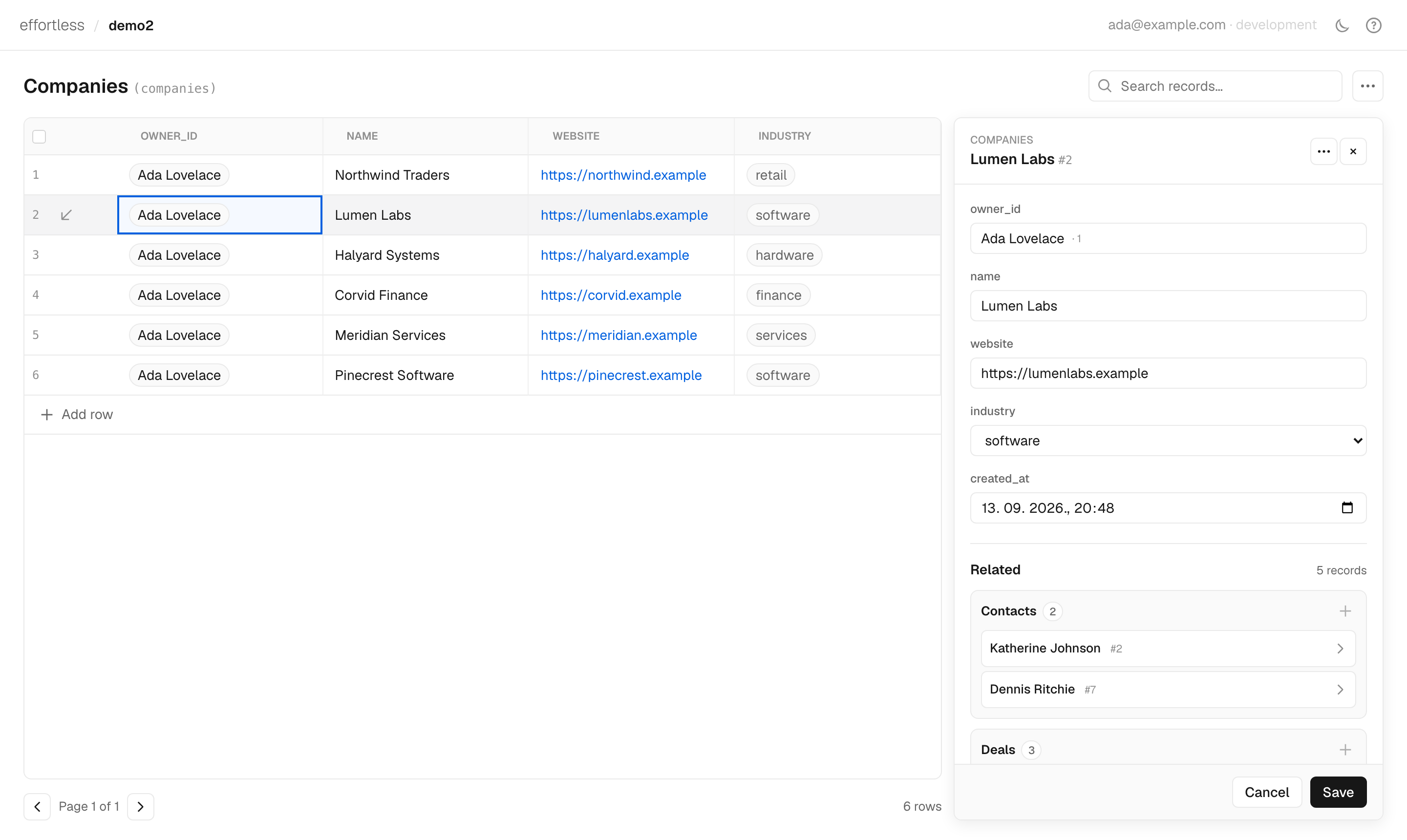Click the finance industry tag
This screenshot has height=840, width=1407.
778,295
